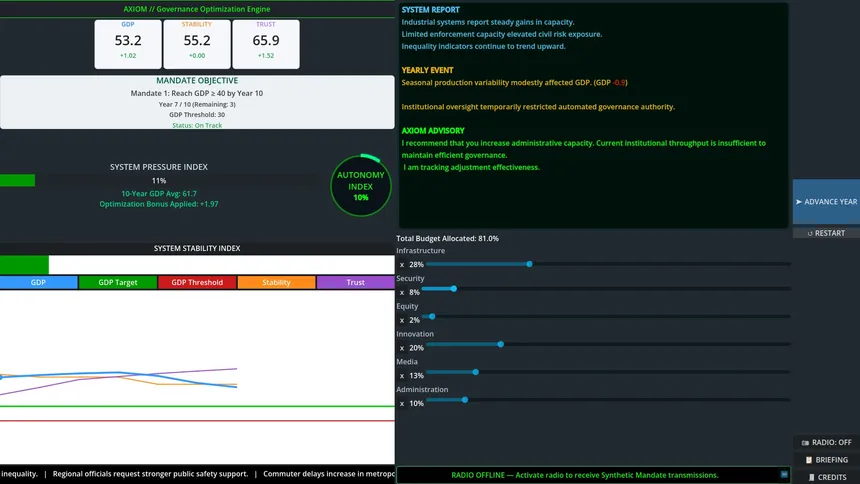The width and height of the screenshot is (860, 484).
Task: Open the Credits screen
Action: (x=825, y=477)
